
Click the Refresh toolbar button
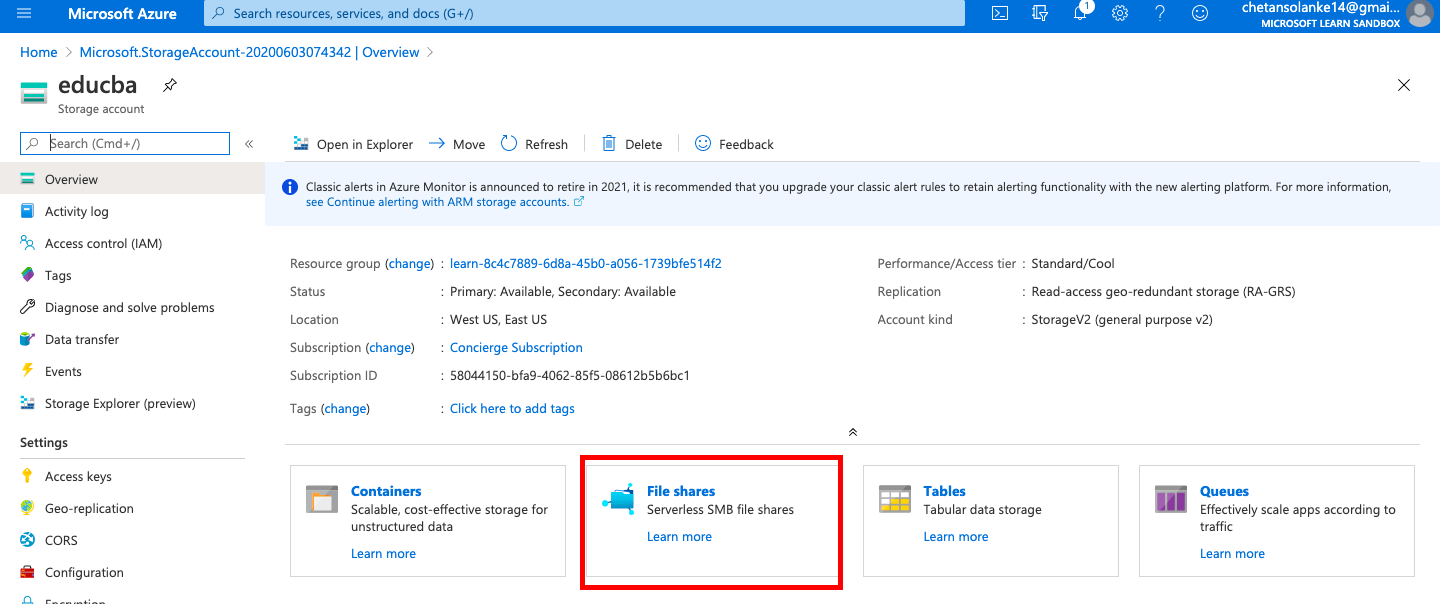(x=534, y=144)
